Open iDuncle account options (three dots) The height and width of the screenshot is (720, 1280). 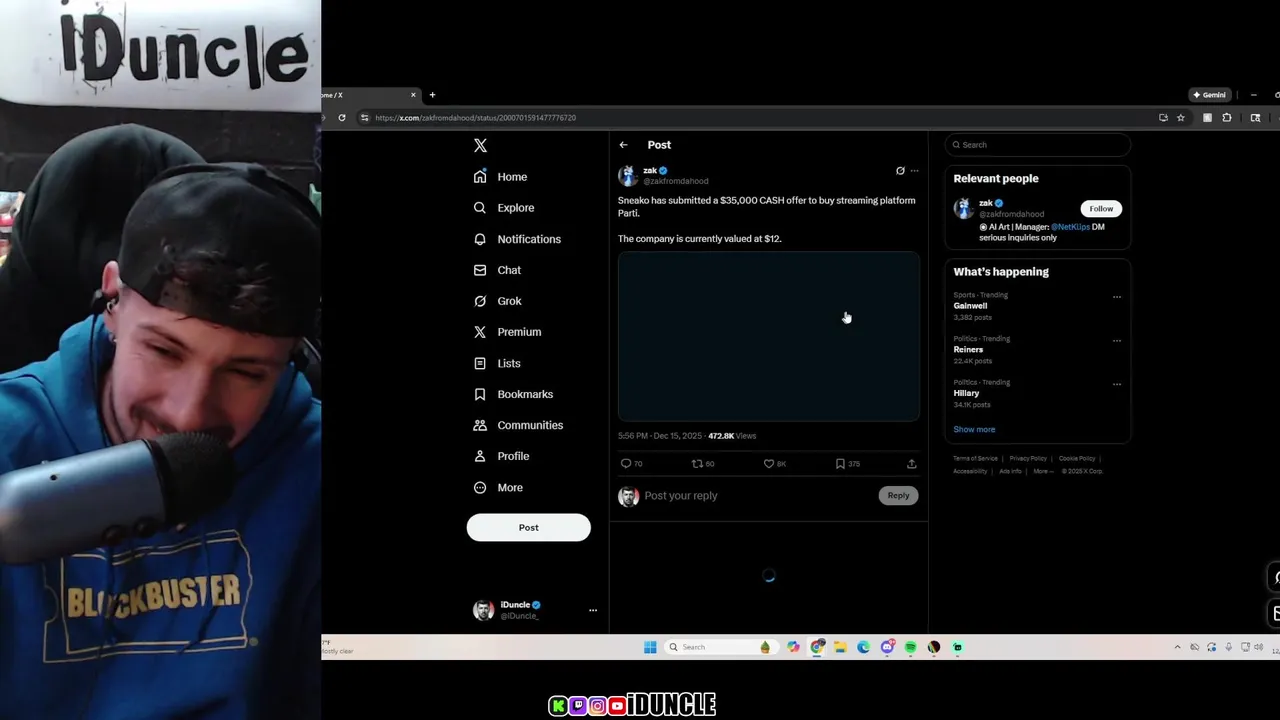(592, 610)
